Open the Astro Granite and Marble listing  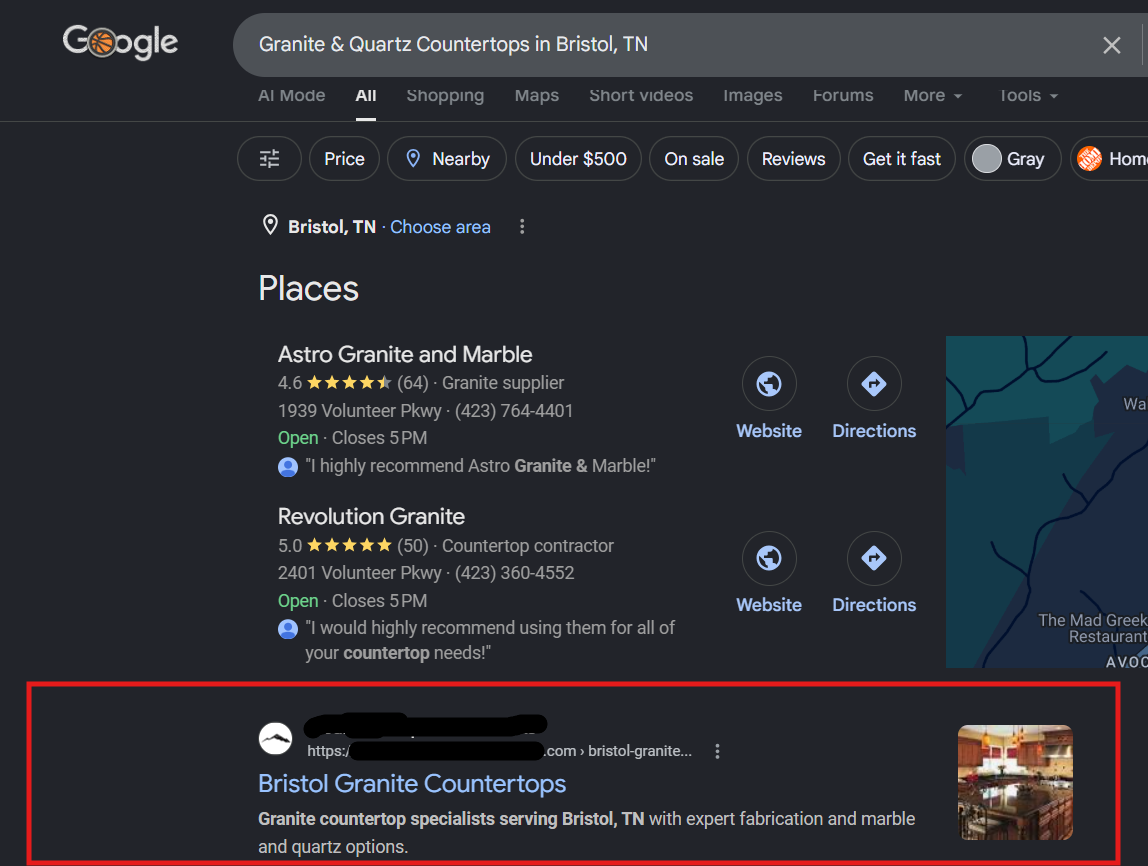[x=405, y=354]
